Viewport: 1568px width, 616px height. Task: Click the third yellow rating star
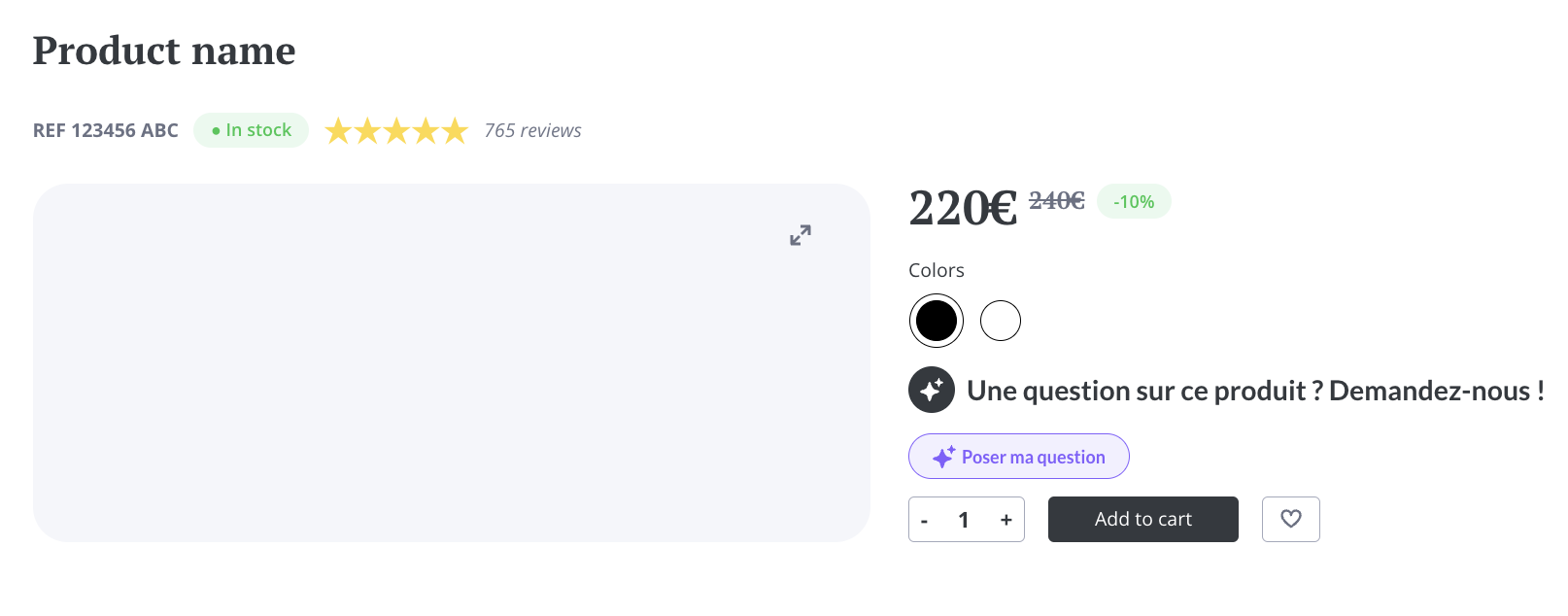coord(396,130)
